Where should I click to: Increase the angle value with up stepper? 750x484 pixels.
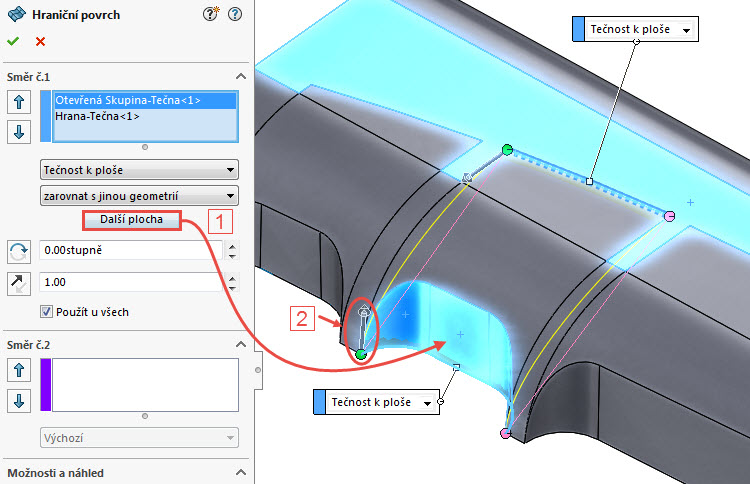(232, 247)
